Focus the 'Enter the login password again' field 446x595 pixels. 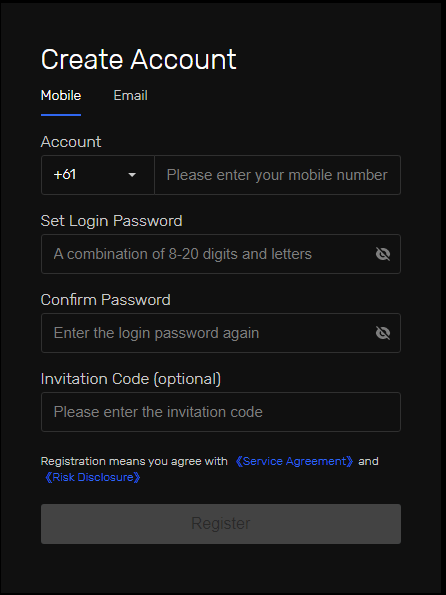221,333
